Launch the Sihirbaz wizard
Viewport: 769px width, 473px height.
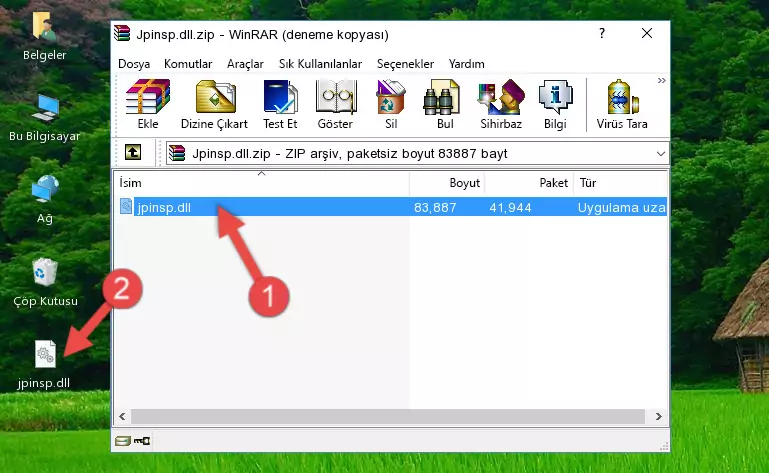tap(501, 105)
